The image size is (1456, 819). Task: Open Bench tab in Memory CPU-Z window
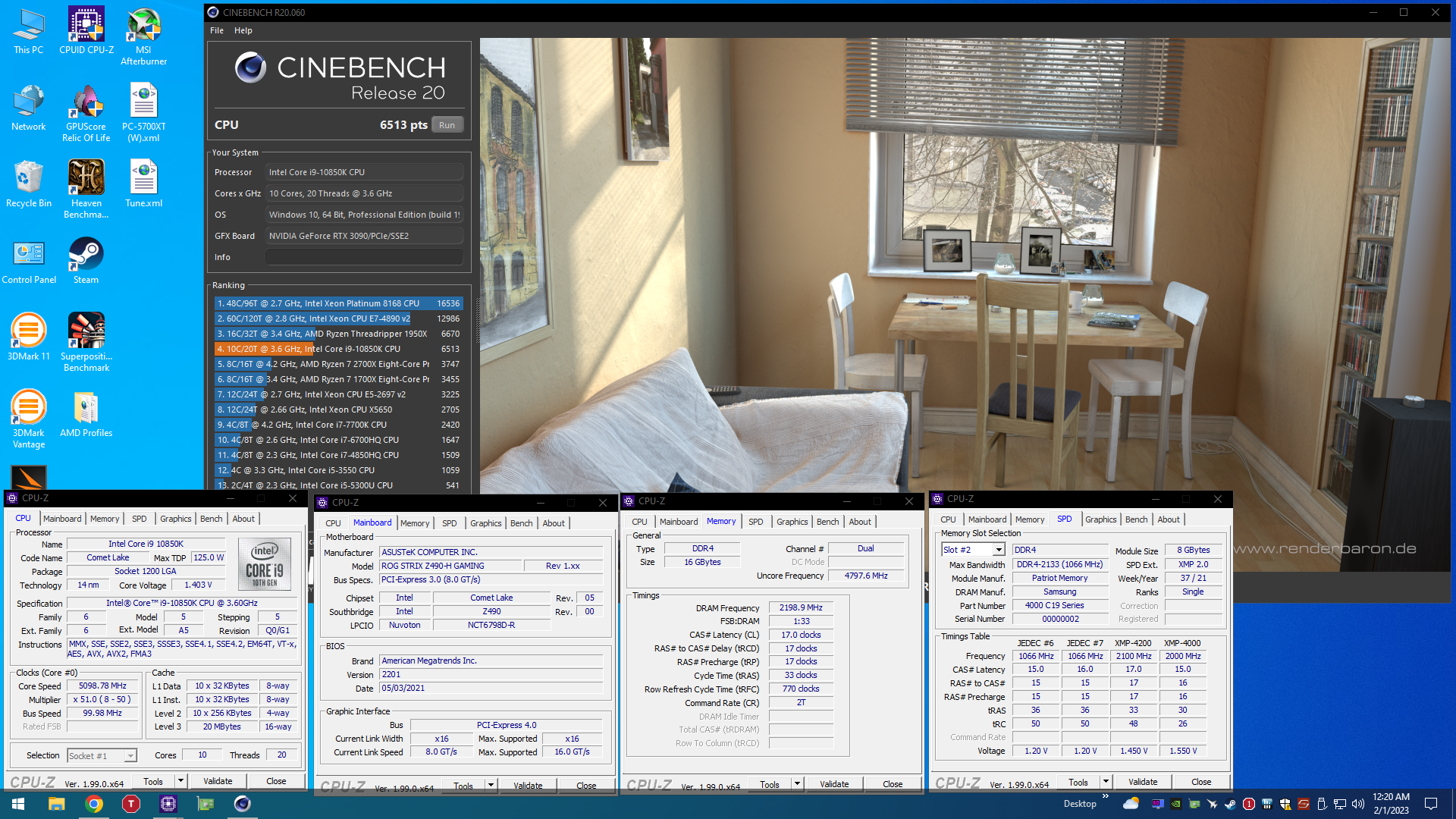click(x=827, y=522)
